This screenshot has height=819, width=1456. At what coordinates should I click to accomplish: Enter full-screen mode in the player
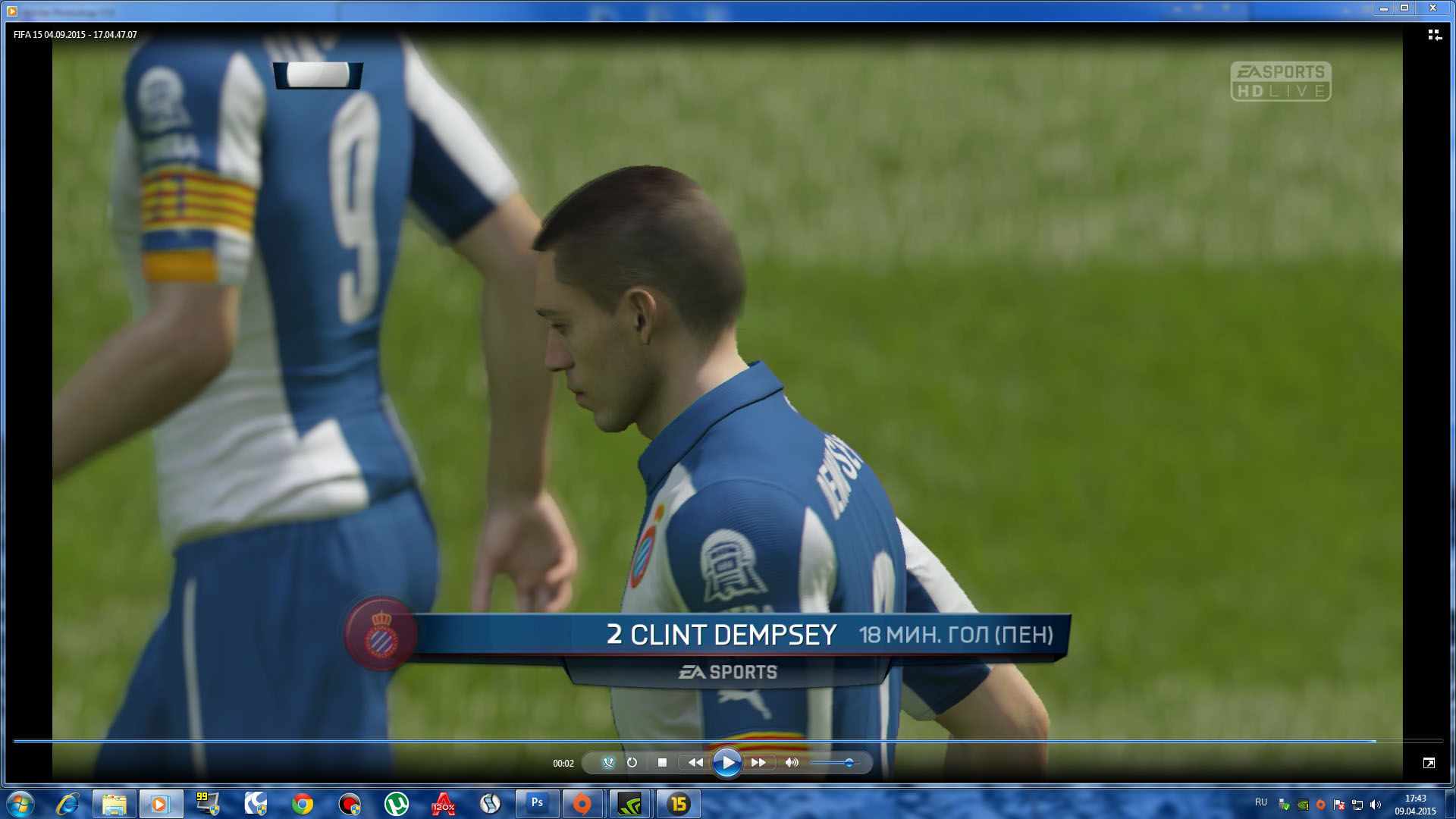click(1429, 763)
